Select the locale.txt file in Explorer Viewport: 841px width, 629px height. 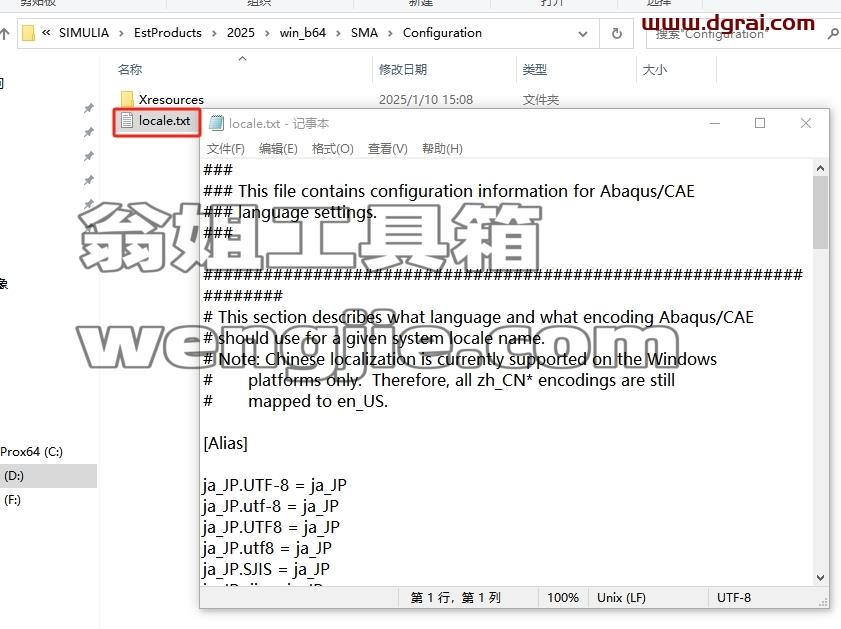pos(156,121)
